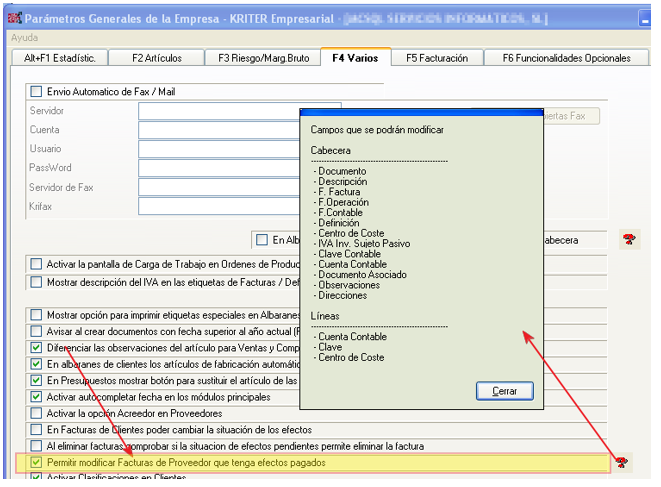Disable Activar autocompletar fecha en los módulos
The image size is (661, 487).
tap(38, 397)
